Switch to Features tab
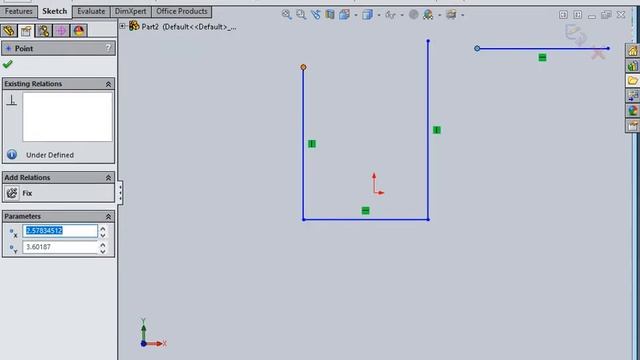The width and height of the screenshot is (640, 360). coord(18,11)
